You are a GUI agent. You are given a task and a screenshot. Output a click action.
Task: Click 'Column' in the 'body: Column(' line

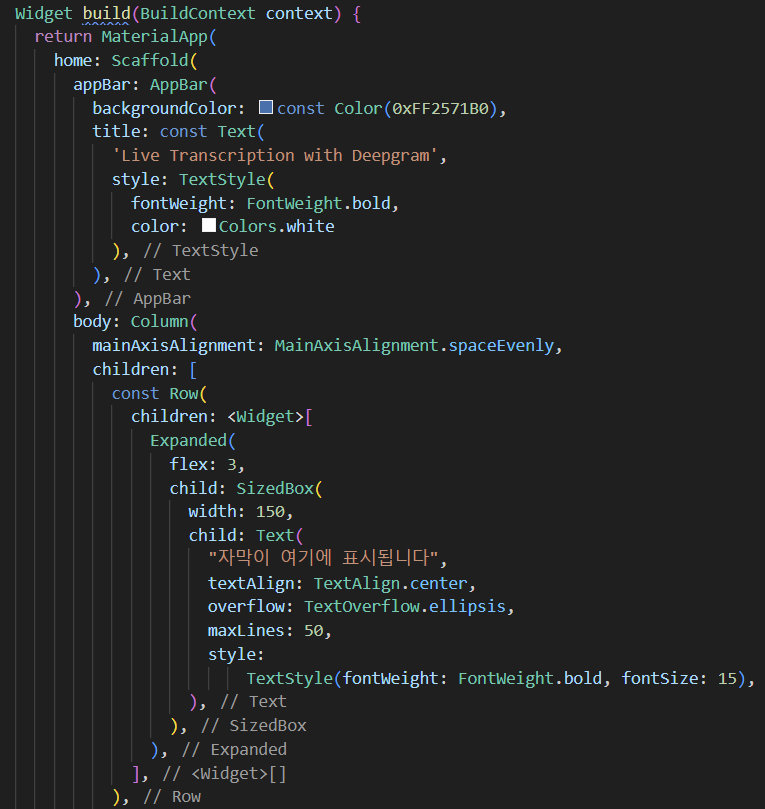pyautogui.click(x=159, y=321)
